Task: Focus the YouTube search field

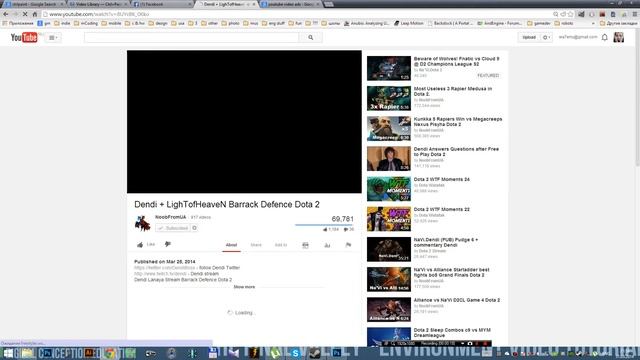Action: click(x=192, y=38)
